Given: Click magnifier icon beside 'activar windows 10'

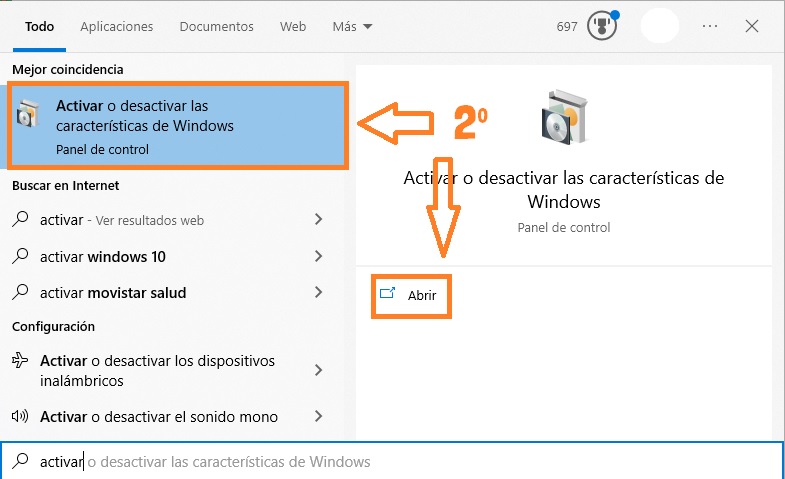Looking at the screenshot, I should pyautogui.click(x=20, y=256).
